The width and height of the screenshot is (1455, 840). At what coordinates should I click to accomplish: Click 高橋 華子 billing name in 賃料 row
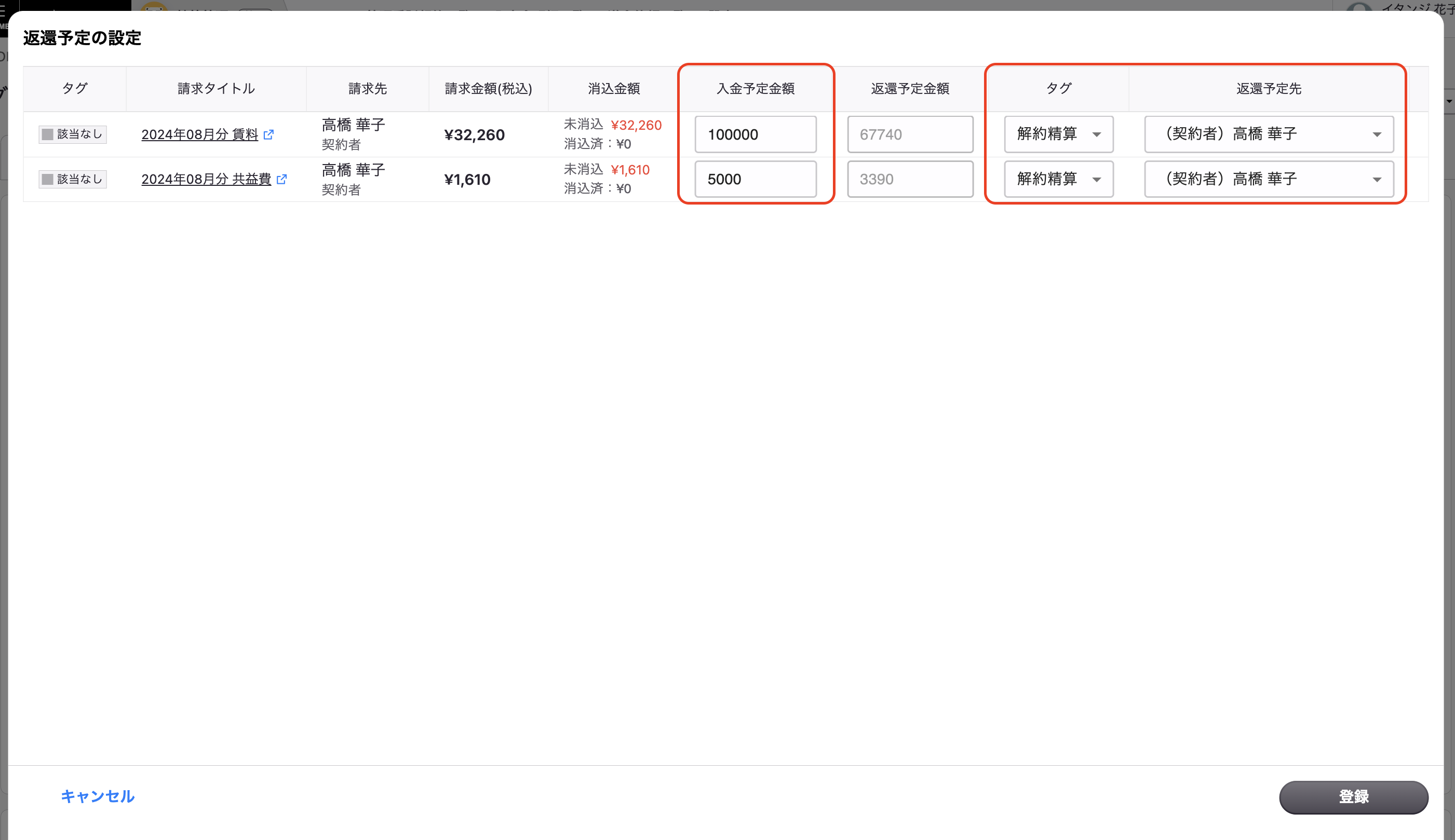coord(353,125)
